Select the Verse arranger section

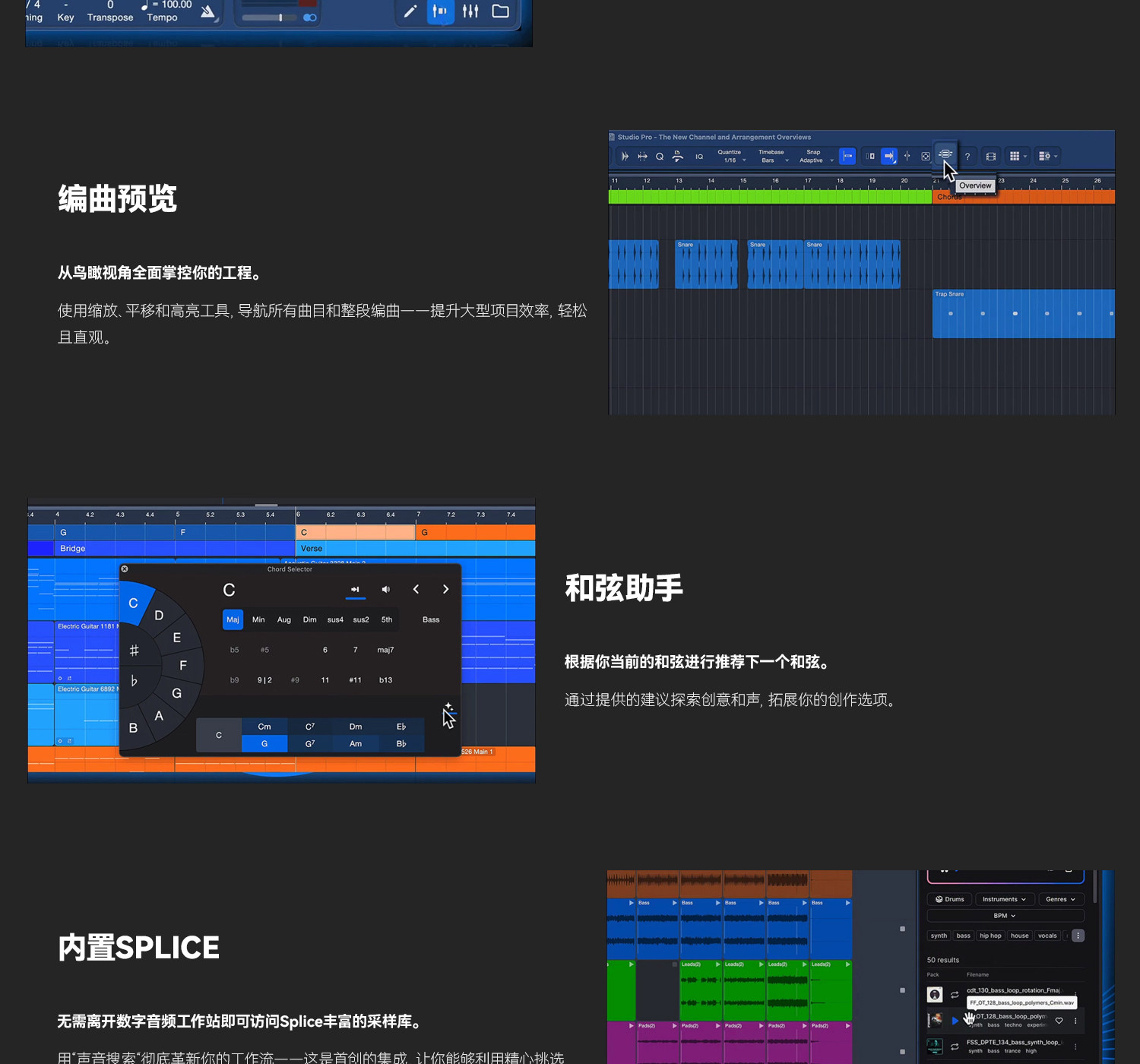pos(416,549)
